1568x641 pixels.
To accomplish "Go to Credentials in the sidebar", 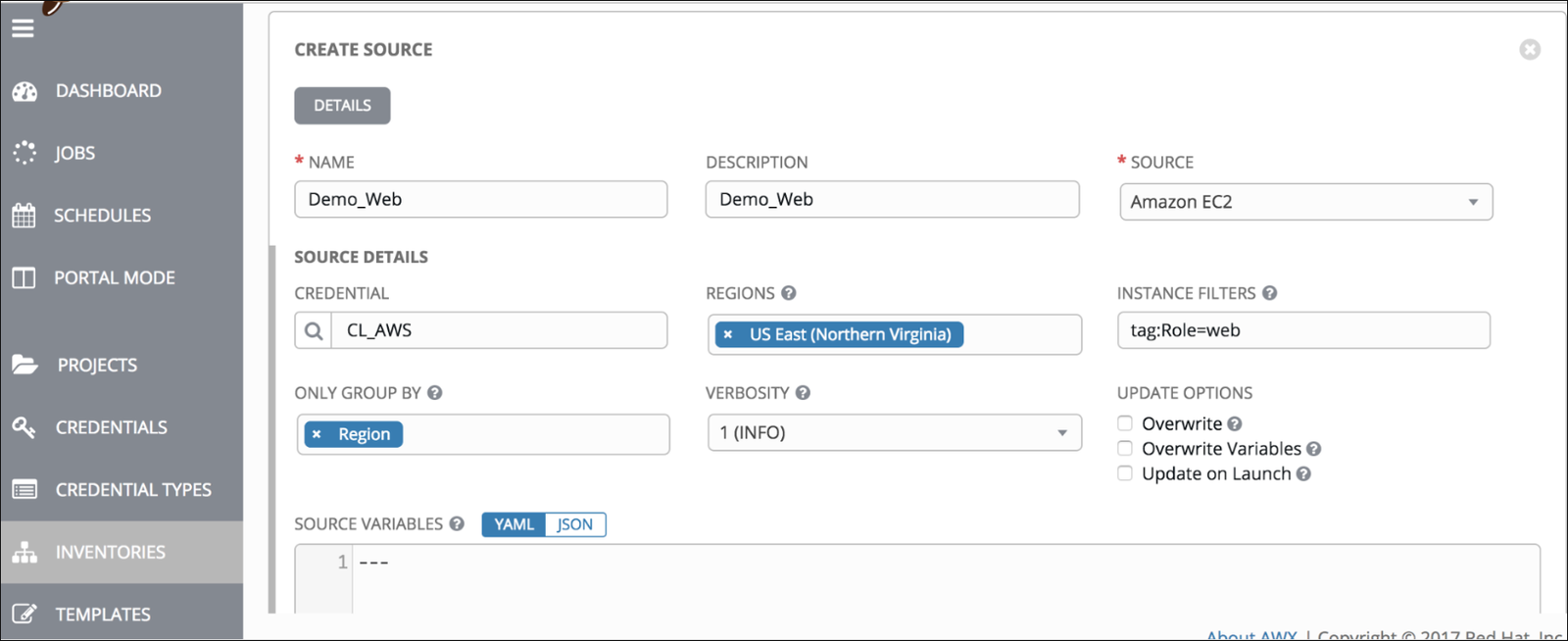I will (122, 427).
